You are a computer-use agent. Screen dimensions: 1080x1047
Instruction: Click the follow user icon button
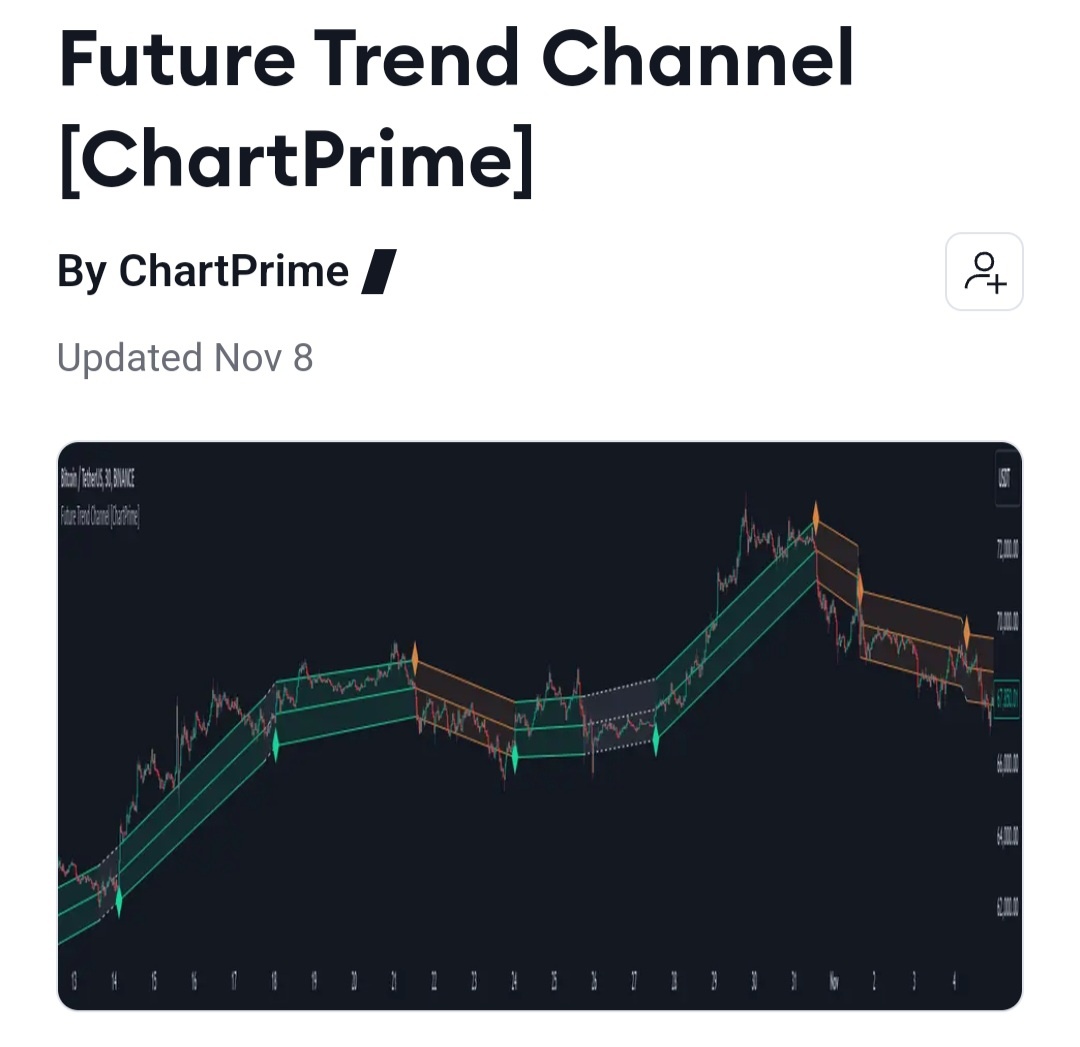(984, 272)
